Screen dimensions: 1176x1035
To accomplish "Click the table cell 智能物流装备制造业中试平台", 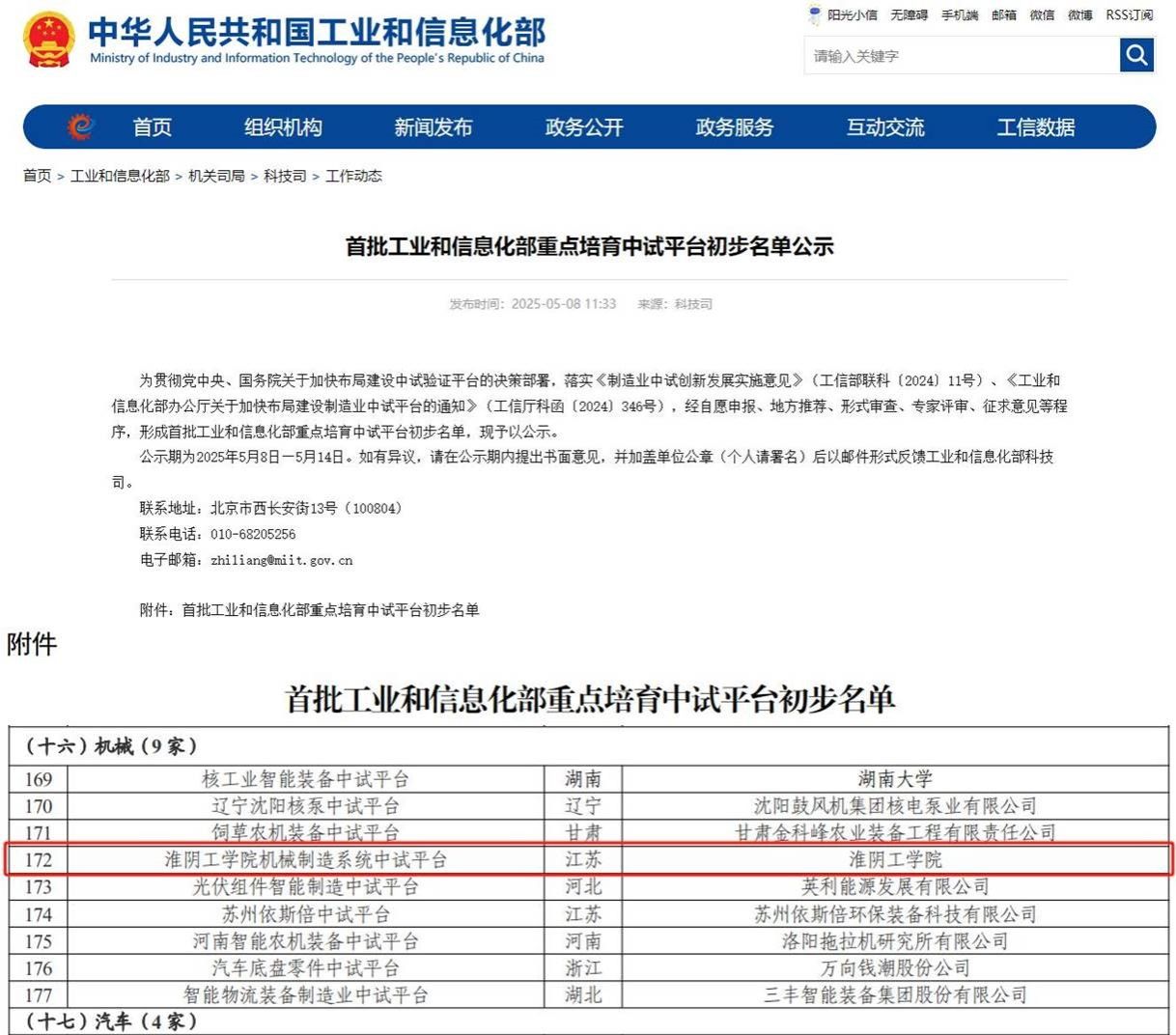I will tap(305, 994).
